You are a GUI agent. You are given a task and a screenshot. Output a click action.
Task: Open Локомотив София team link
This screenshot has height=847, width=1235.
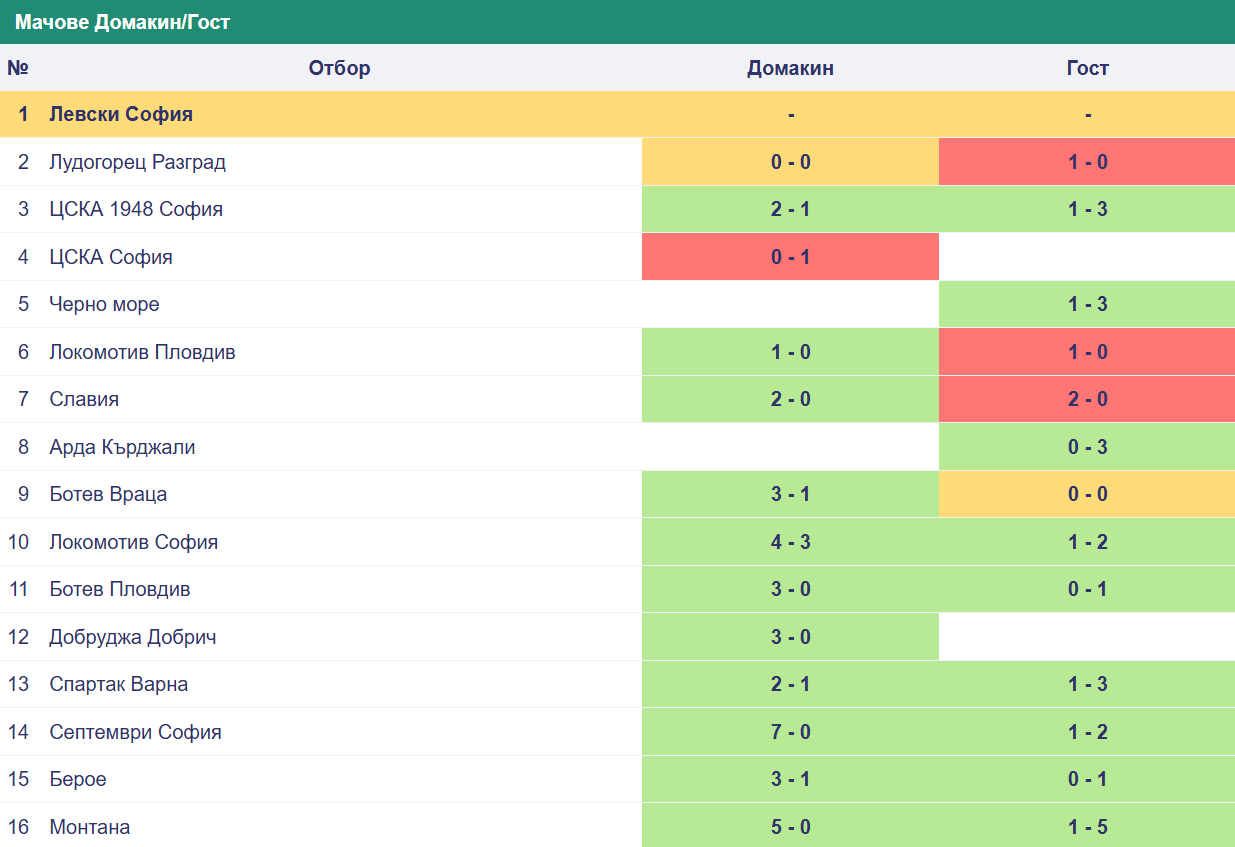click(133, 542)
